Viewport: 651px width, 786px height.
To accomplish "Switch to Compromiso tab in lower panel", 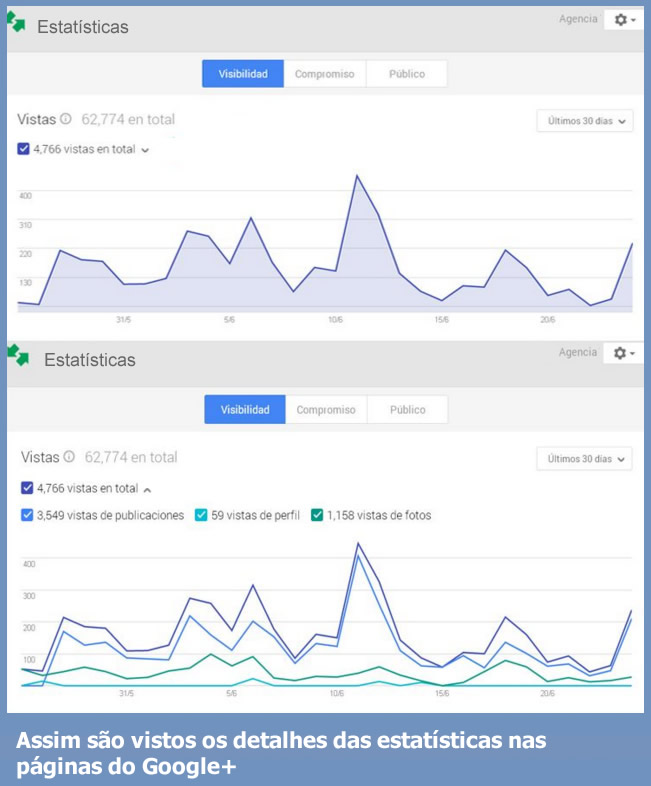I will [326, 410].
